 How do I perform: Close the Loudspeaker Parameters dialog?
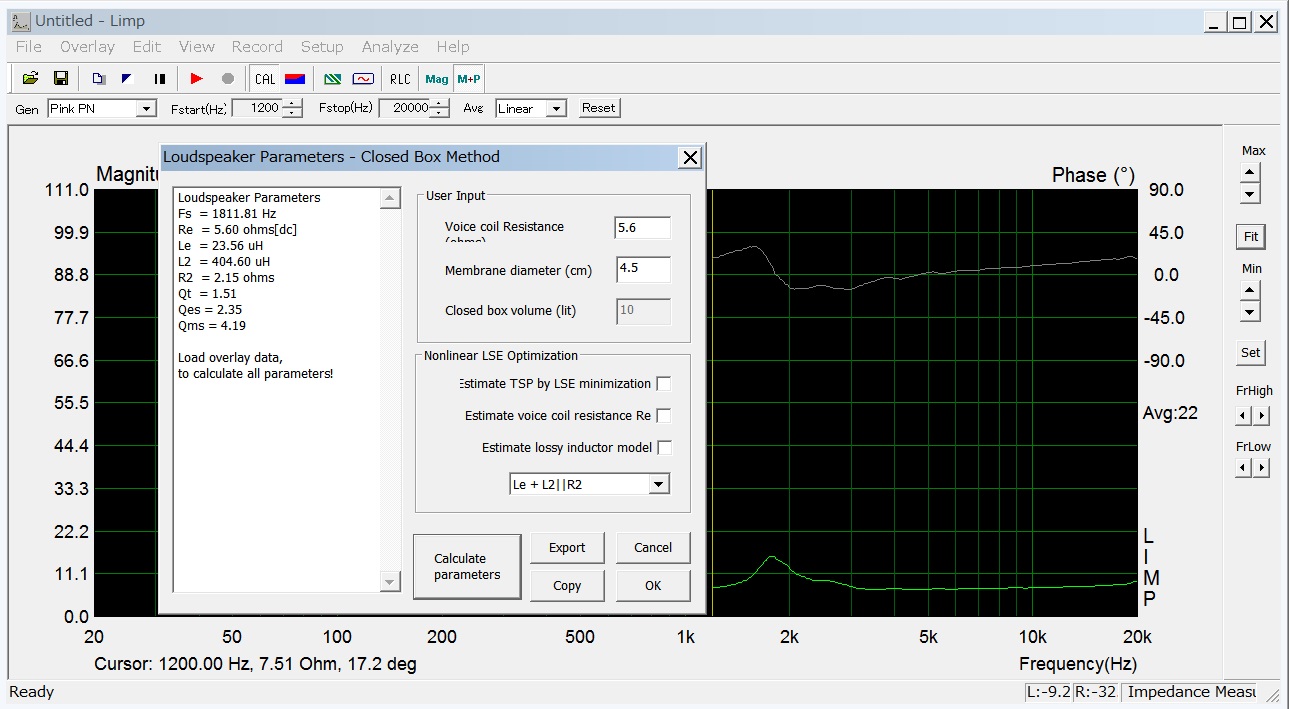[x=689, y=157]
